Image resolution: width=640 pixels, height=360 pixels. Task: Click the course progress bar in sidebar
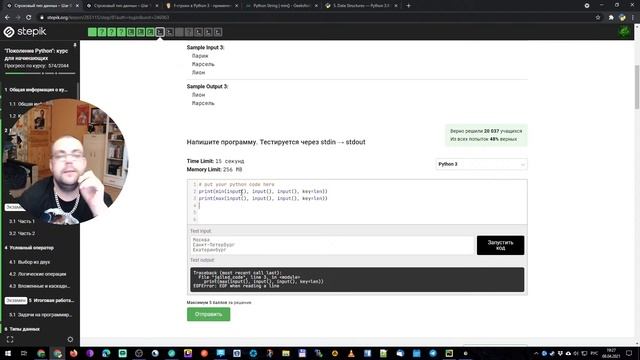pos(40,73)
